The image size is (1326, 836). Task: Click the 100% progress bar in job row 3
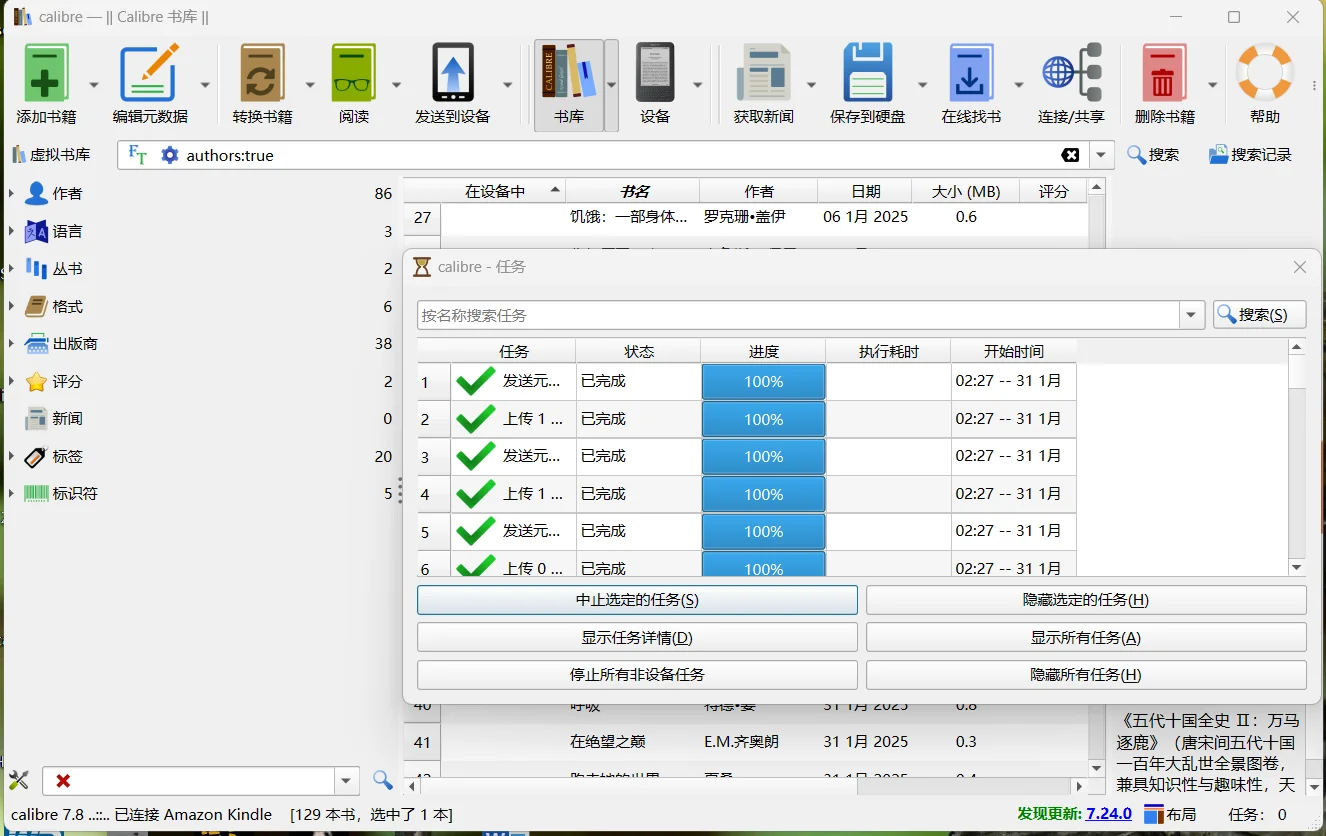(x=764, y=456)
